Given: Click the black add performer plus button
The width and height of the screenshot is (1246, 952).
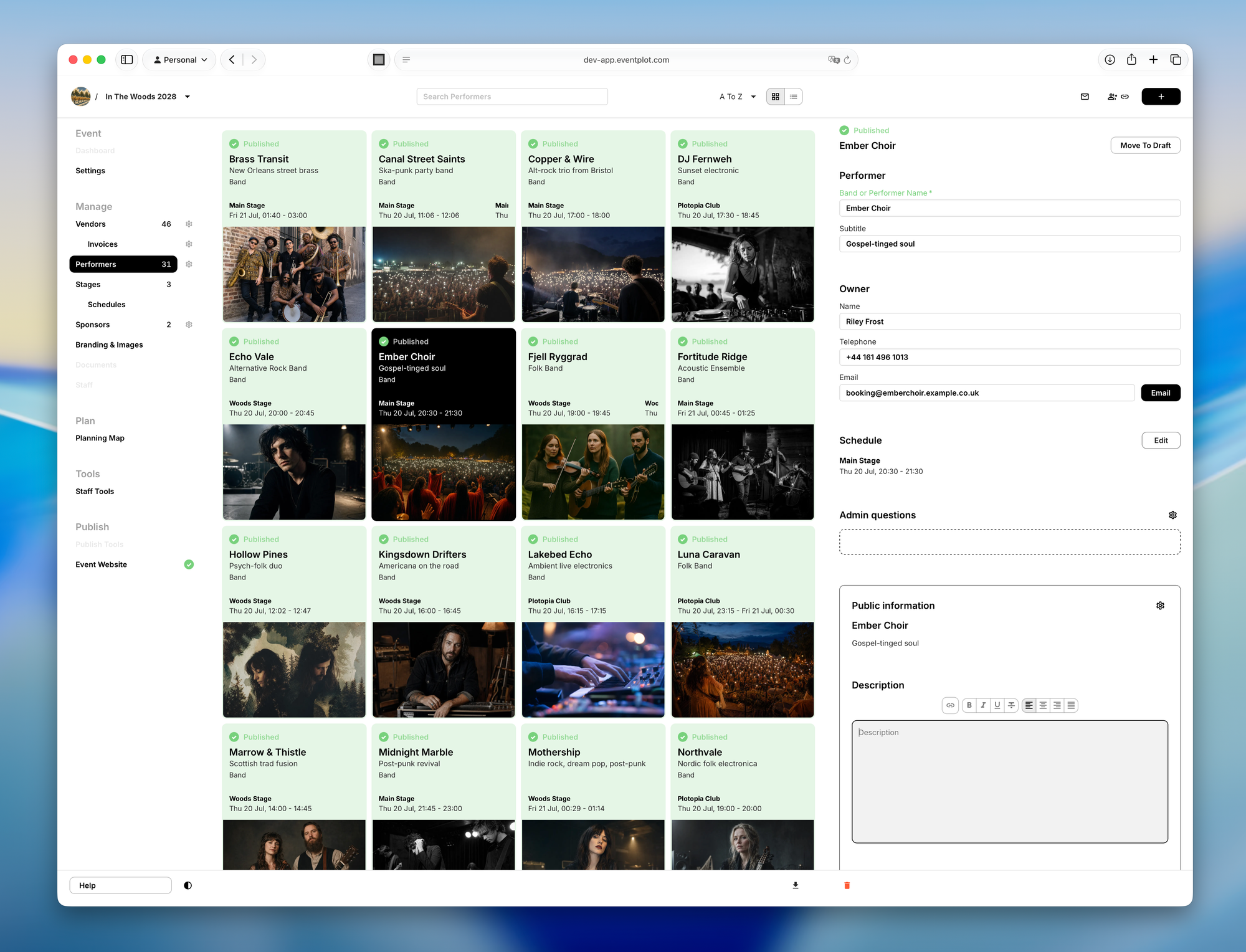Looking at the screenshot, I should click(x=1161, y=97).
